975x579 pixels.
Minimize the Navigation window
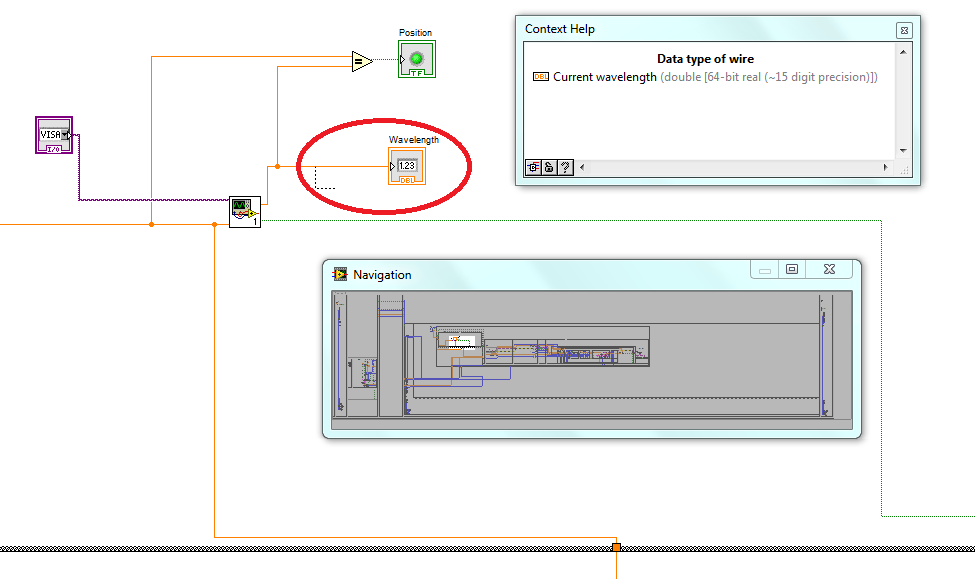click(765, 270)
